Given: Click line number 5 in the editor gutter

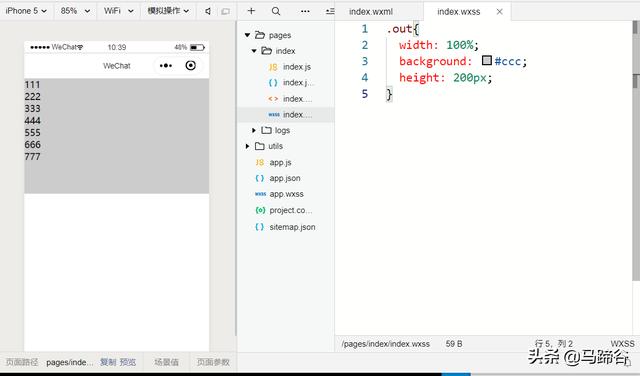Looking at the screenshot, I should click(364, 94).
